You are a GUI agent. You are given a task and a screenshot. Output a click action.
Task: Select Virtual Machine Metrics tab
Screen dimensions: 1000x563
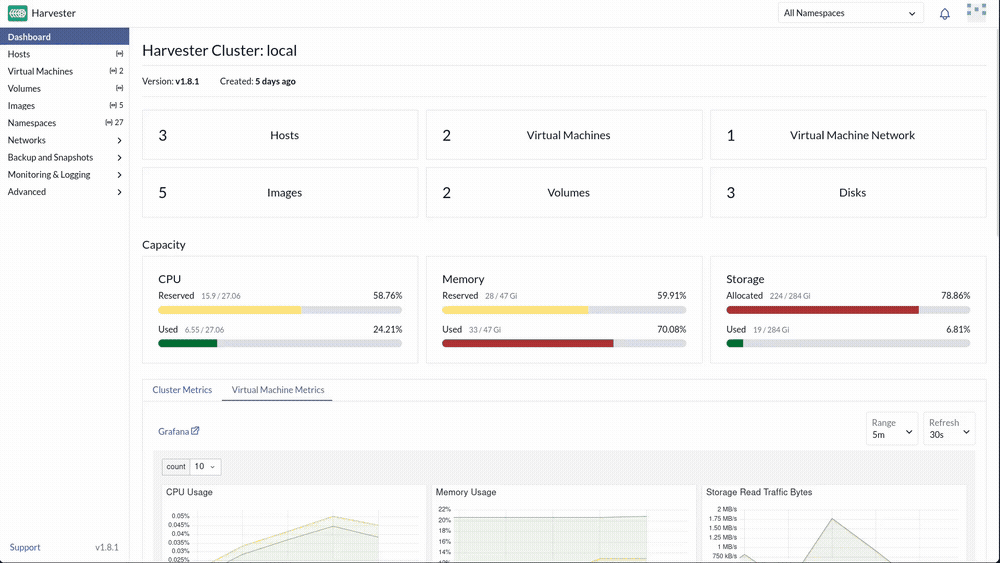277,390
